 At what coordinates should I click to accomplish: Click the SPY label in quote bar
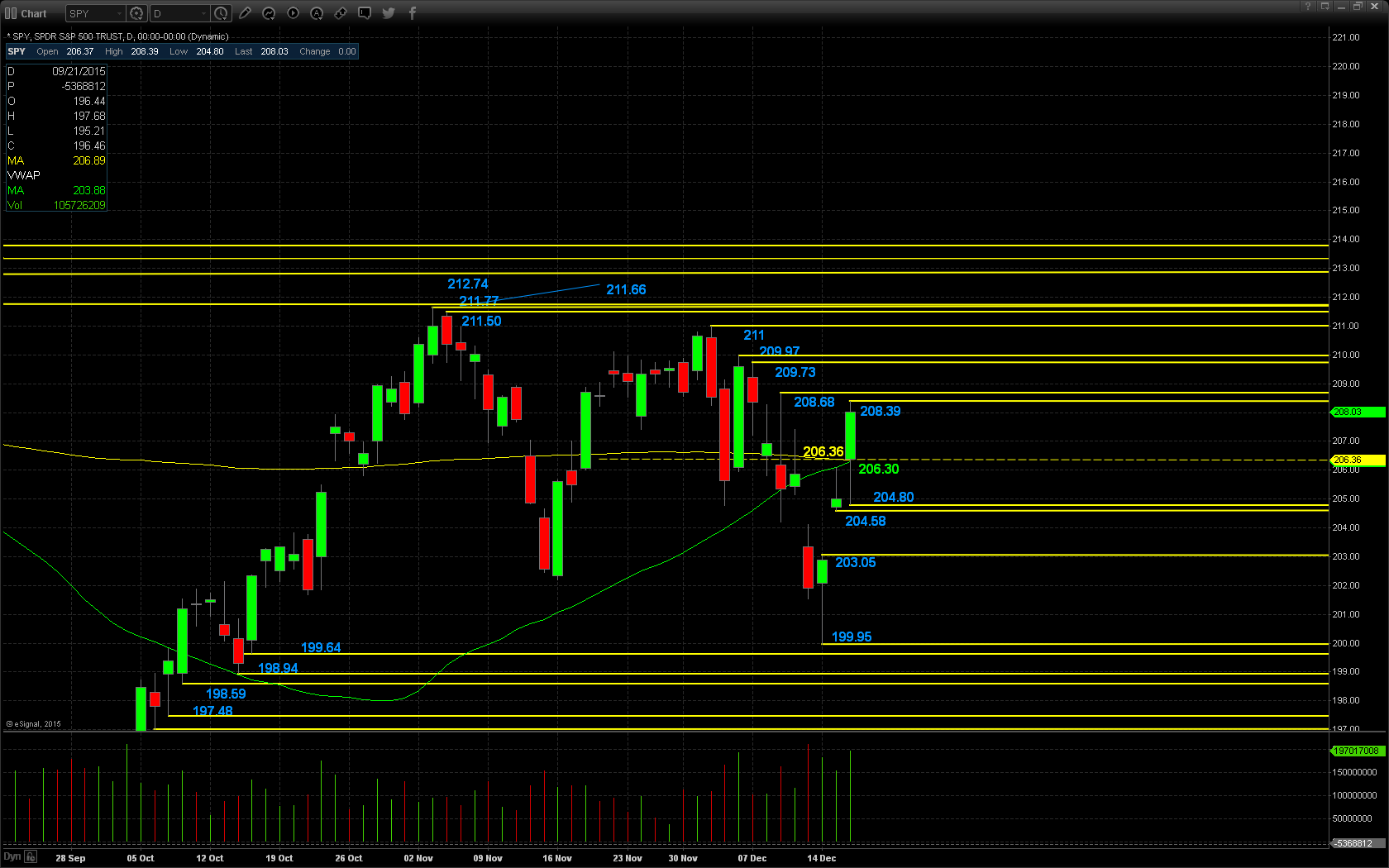[x=17, y=51]
